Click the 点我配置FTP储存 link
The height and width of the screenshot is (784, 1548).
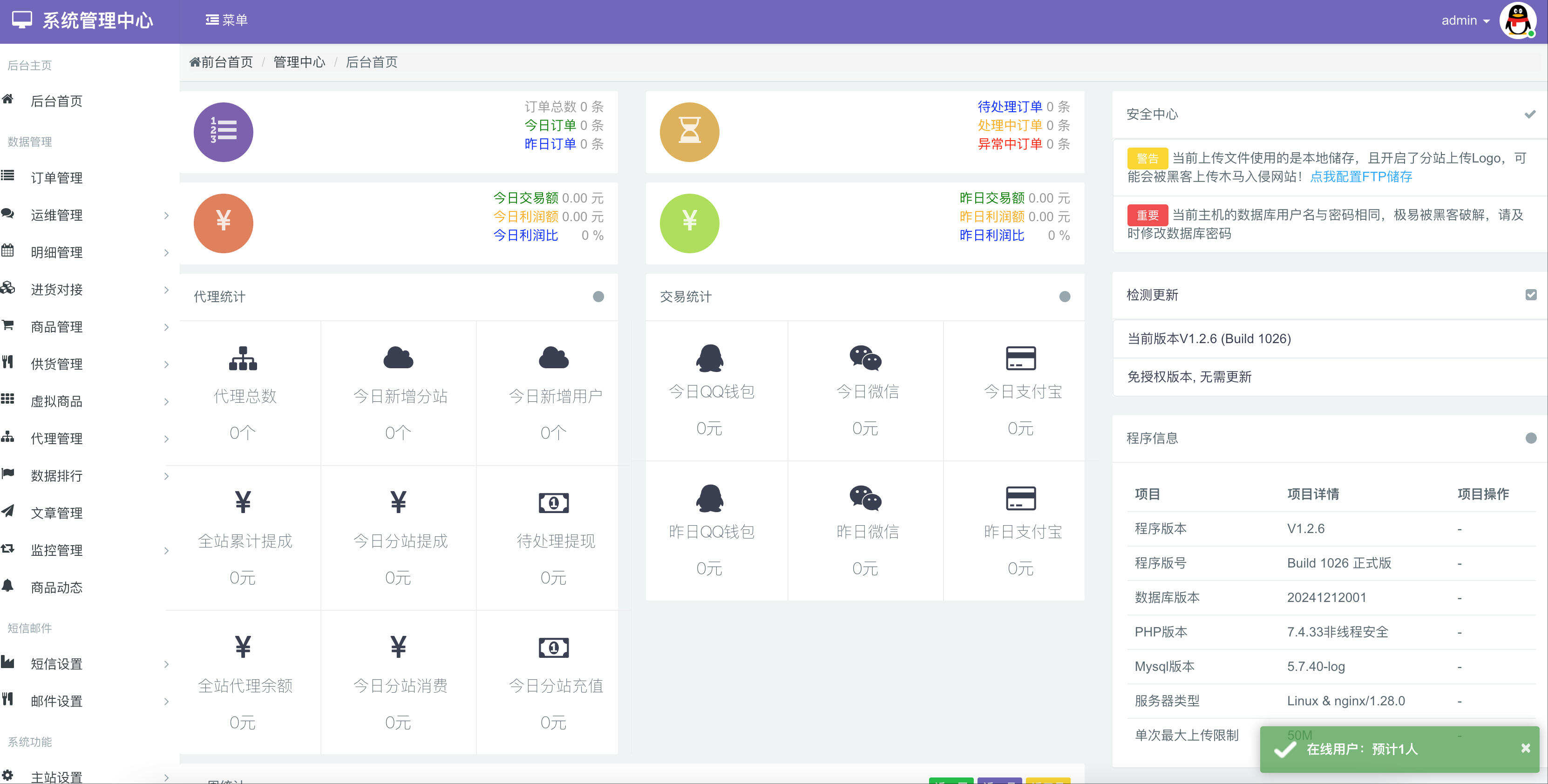click(x=1360, y=176)
